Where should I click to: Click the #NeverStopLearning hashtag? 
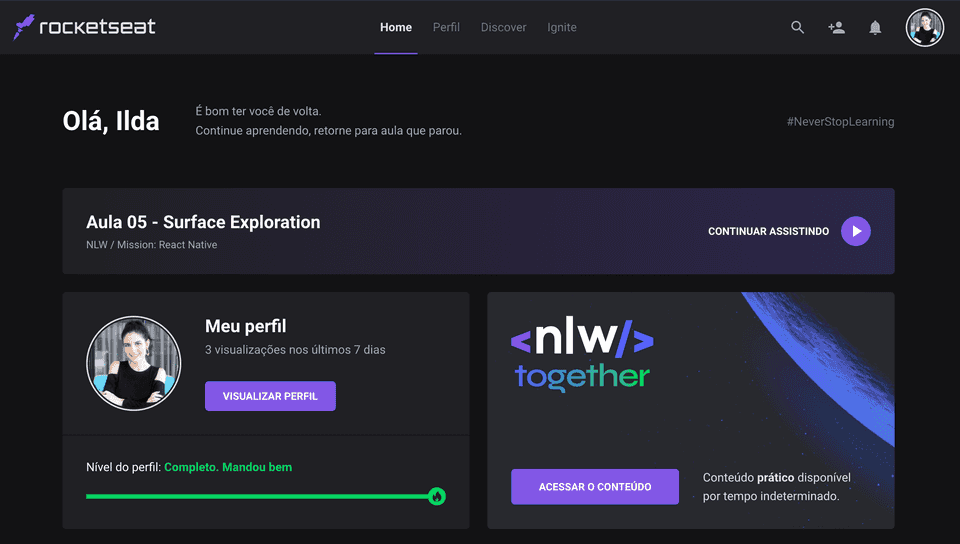840,122
